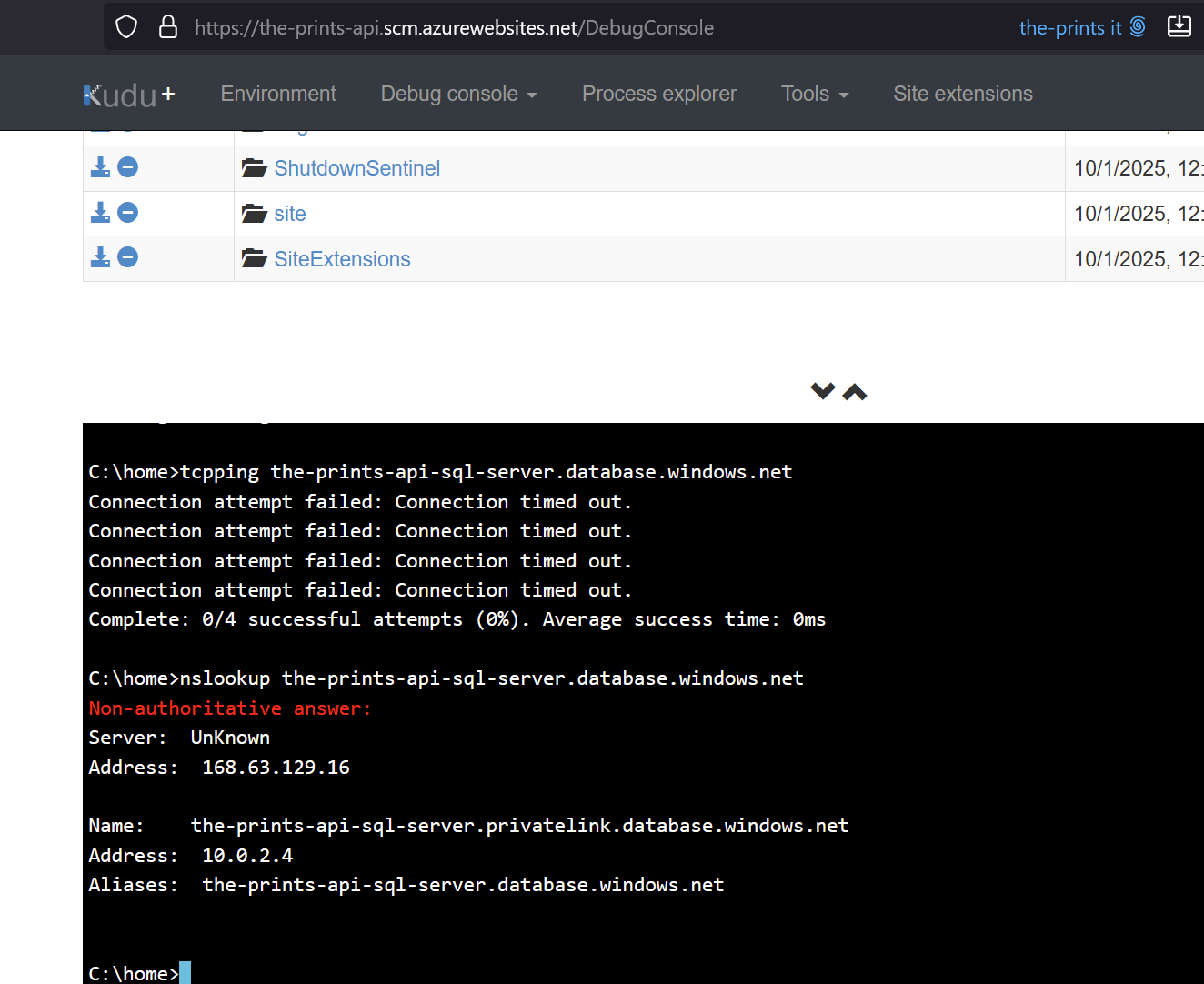Delete the ShutdownSentinel folder
1204x984 pixels.
(x=128, y=167)
